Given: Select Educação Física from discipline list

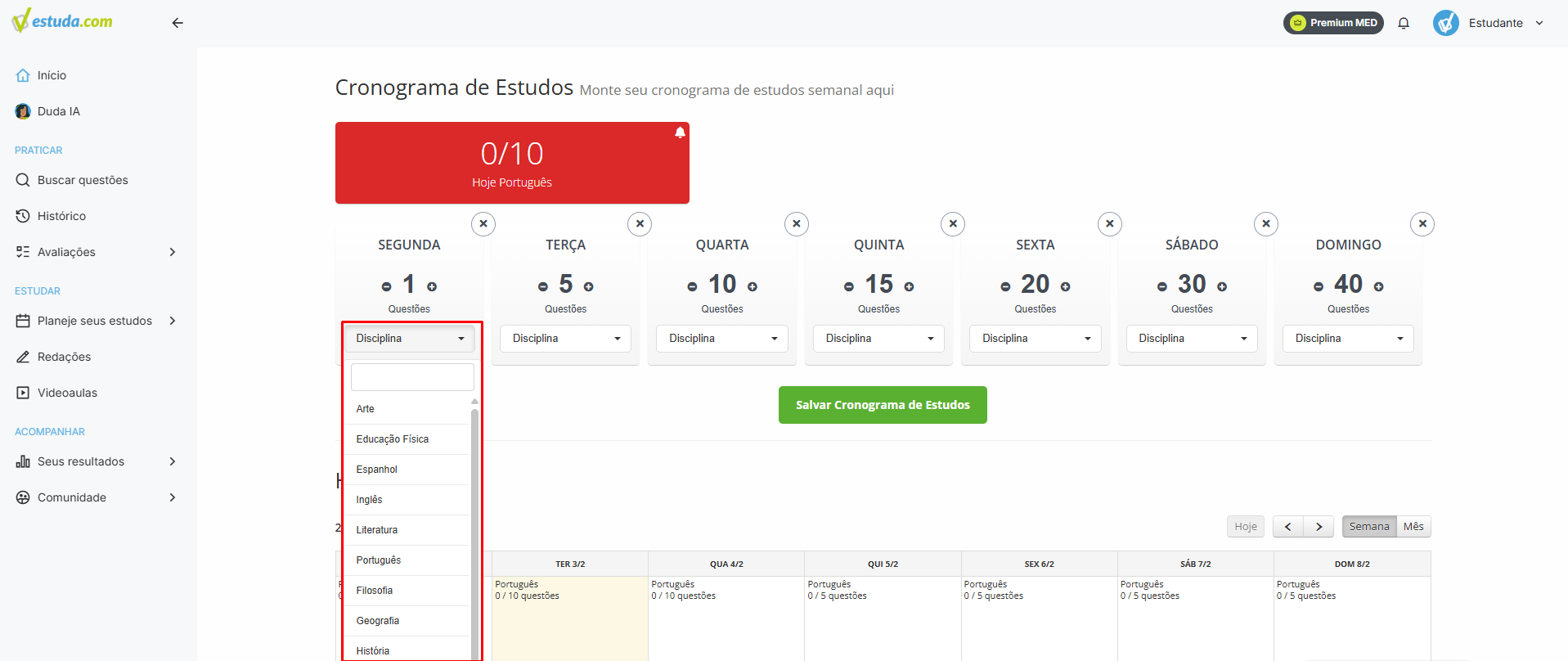Looking at the screenshot, I should (407, 439).
